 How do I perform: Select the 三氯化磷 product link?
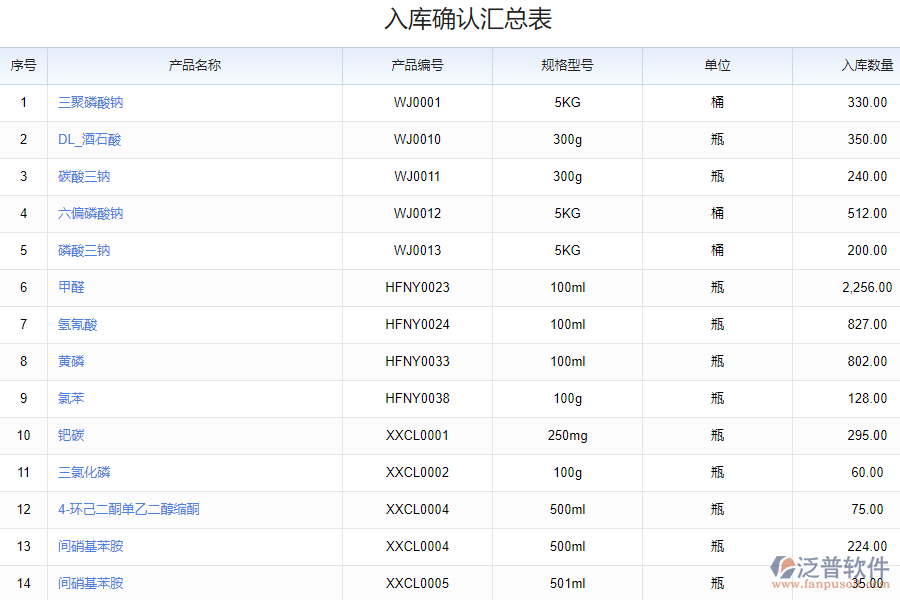[84, 473]
